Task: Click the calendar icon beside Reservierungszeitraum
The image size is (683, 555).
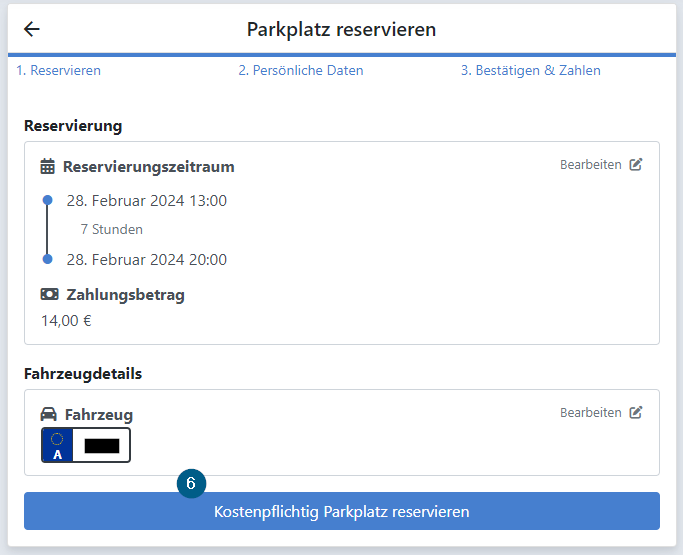Action: [x=47, y=166]
